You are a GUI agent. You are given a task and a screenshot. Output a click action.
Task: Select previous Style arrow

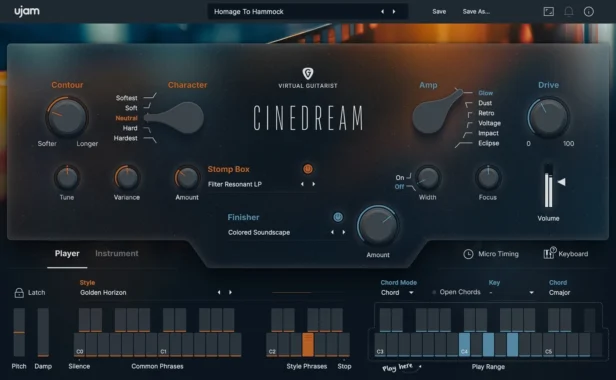[x=219, y=292]
